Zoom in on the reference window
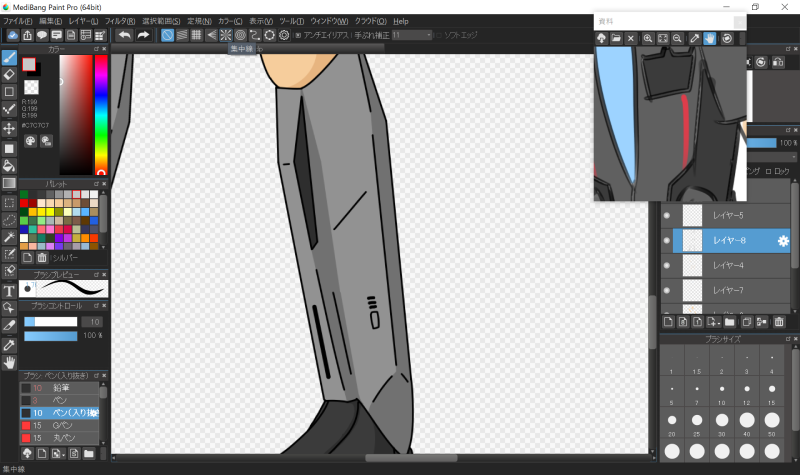Image resolution: width=800 pixels, height=475 pixels. pos(648,38)
